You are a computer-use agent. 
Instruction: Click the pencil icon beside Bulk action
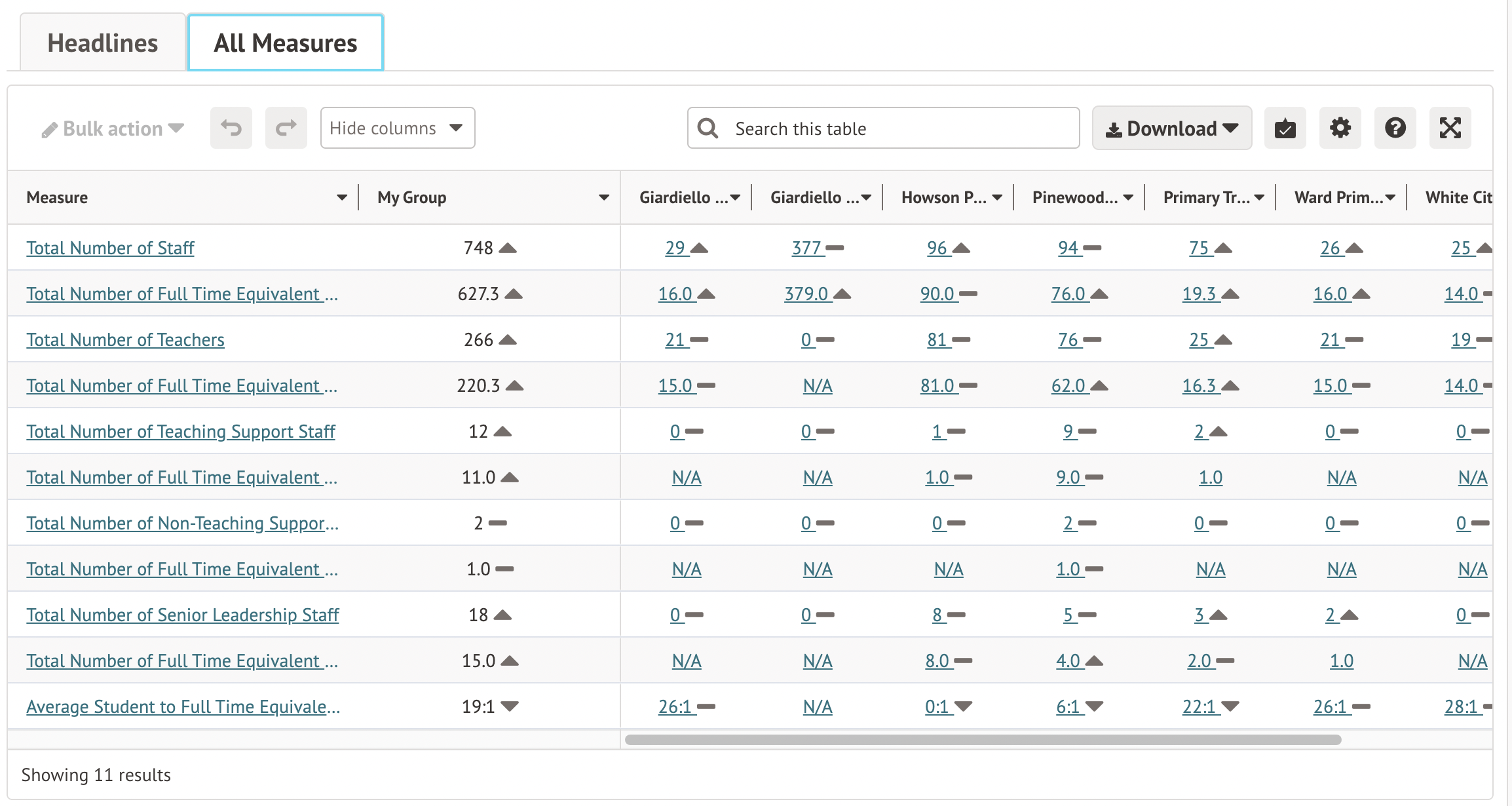click(49, 128)
